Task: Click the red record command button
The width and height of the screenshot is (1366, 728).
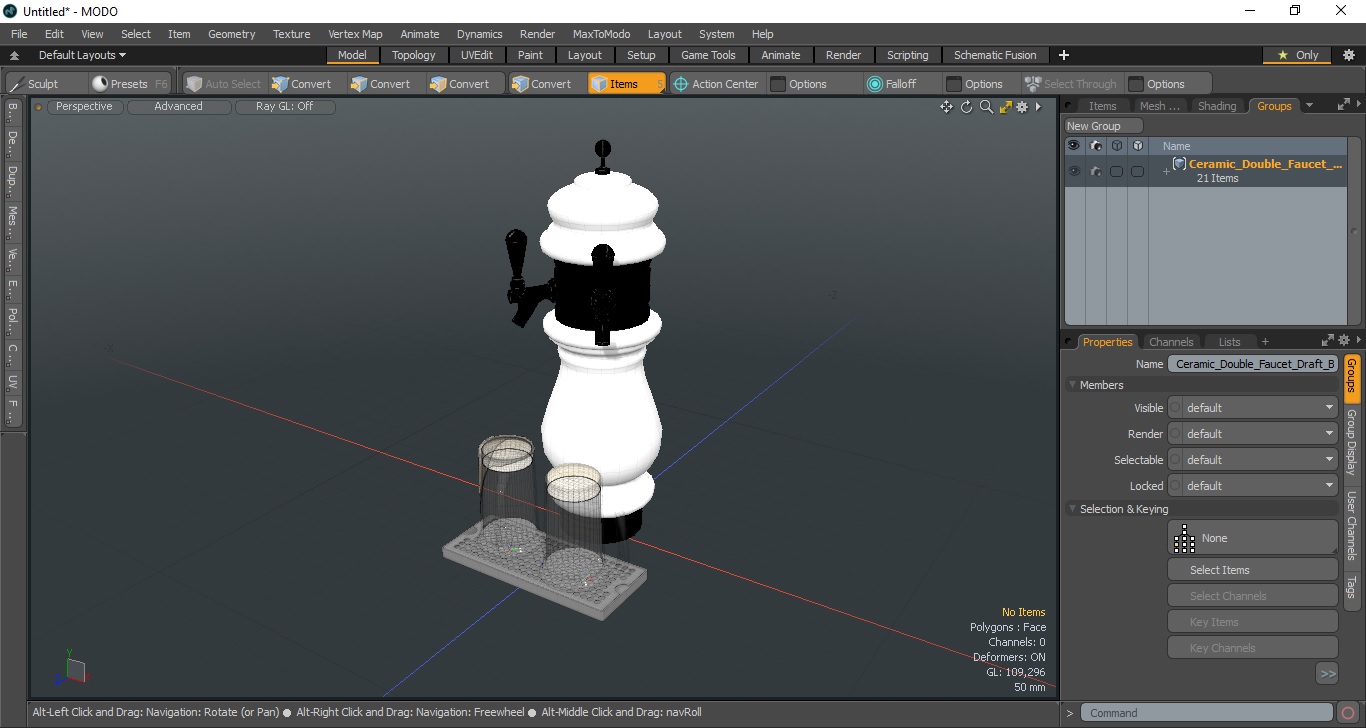Action: tap(1348, 713)
